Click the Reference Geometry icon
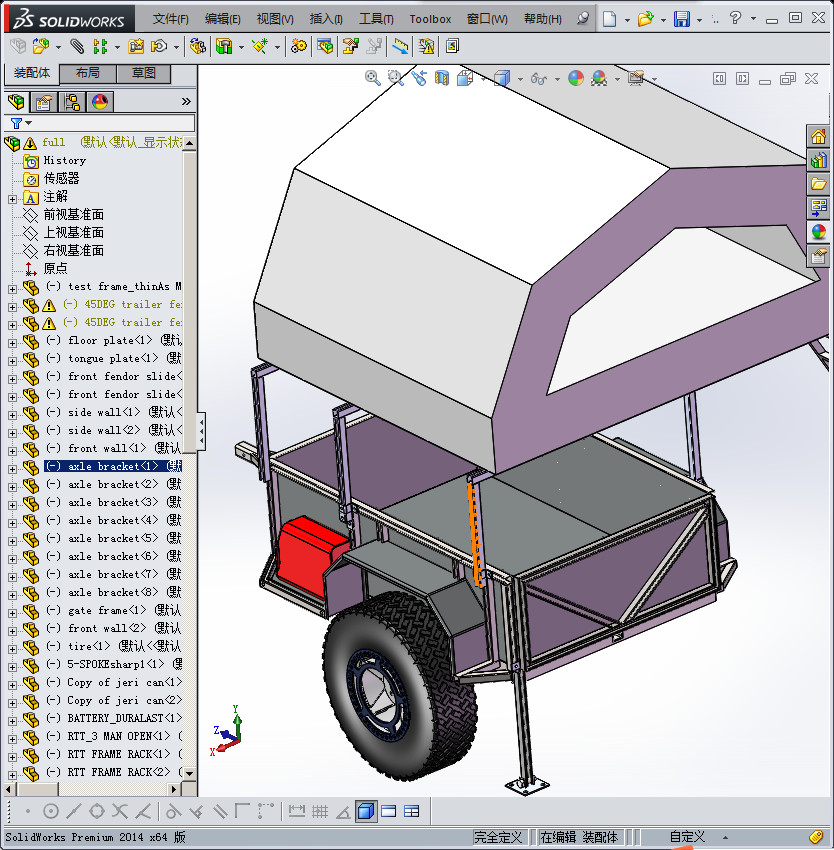Image resolution: width=834 pixels, height=850 pixels. [261, 47]
